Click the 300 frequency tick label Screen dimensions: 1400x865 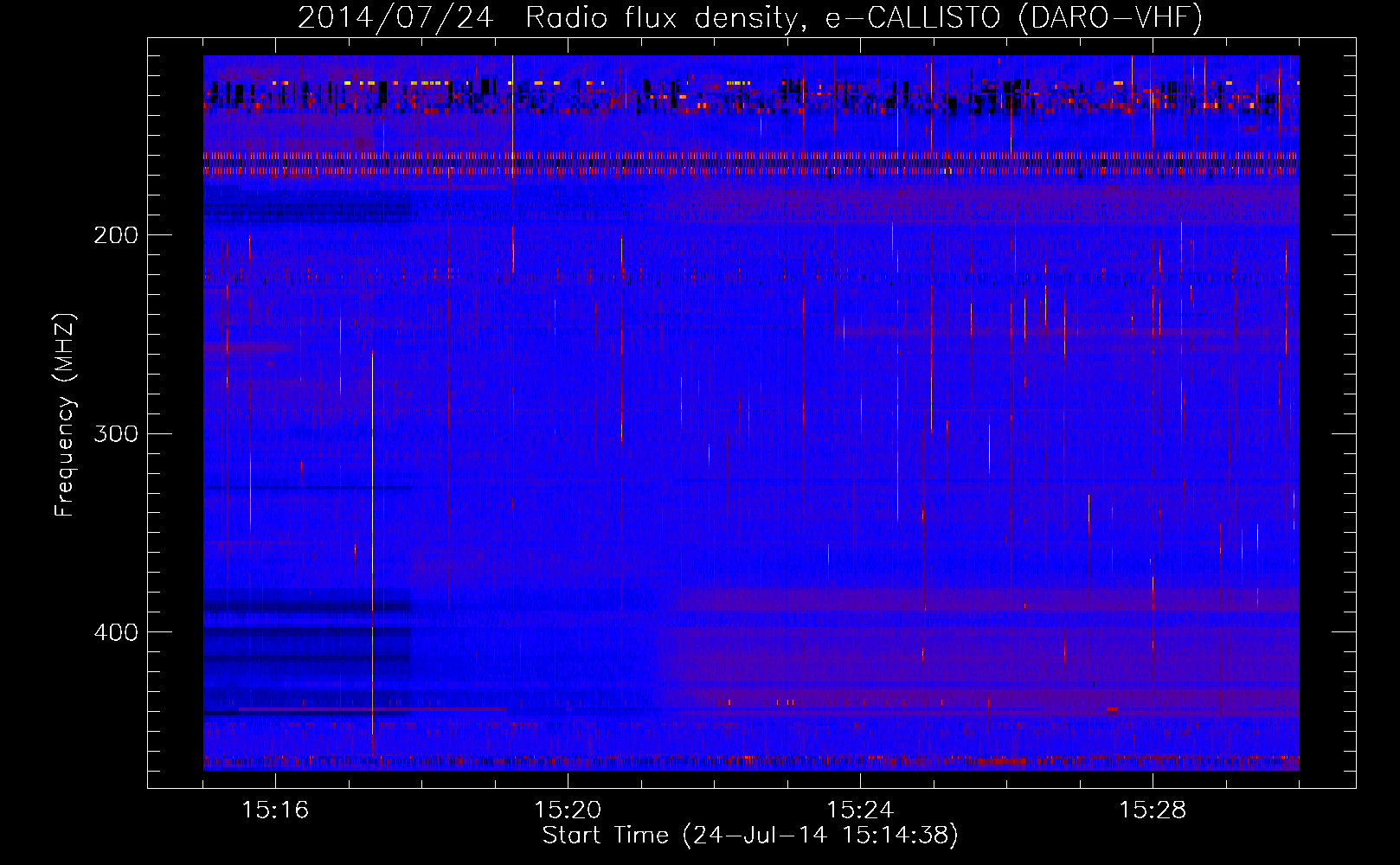click(x=116, y=433)
